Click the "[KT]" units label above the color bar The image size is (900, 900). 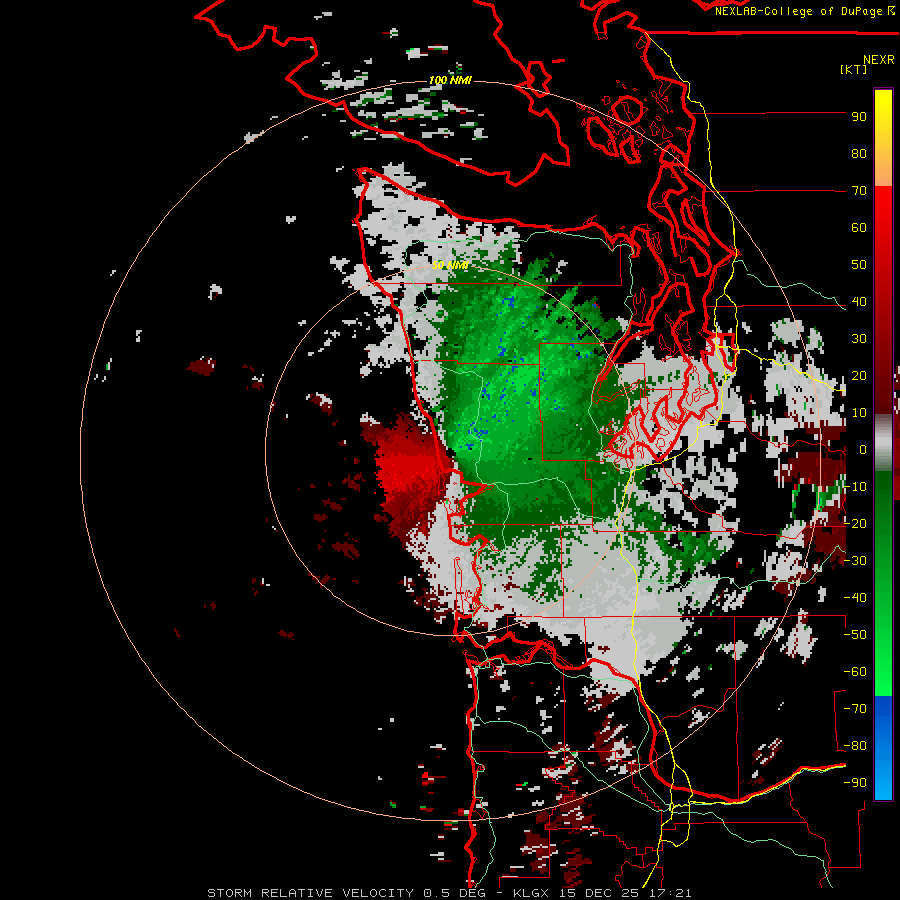point(854,69)
